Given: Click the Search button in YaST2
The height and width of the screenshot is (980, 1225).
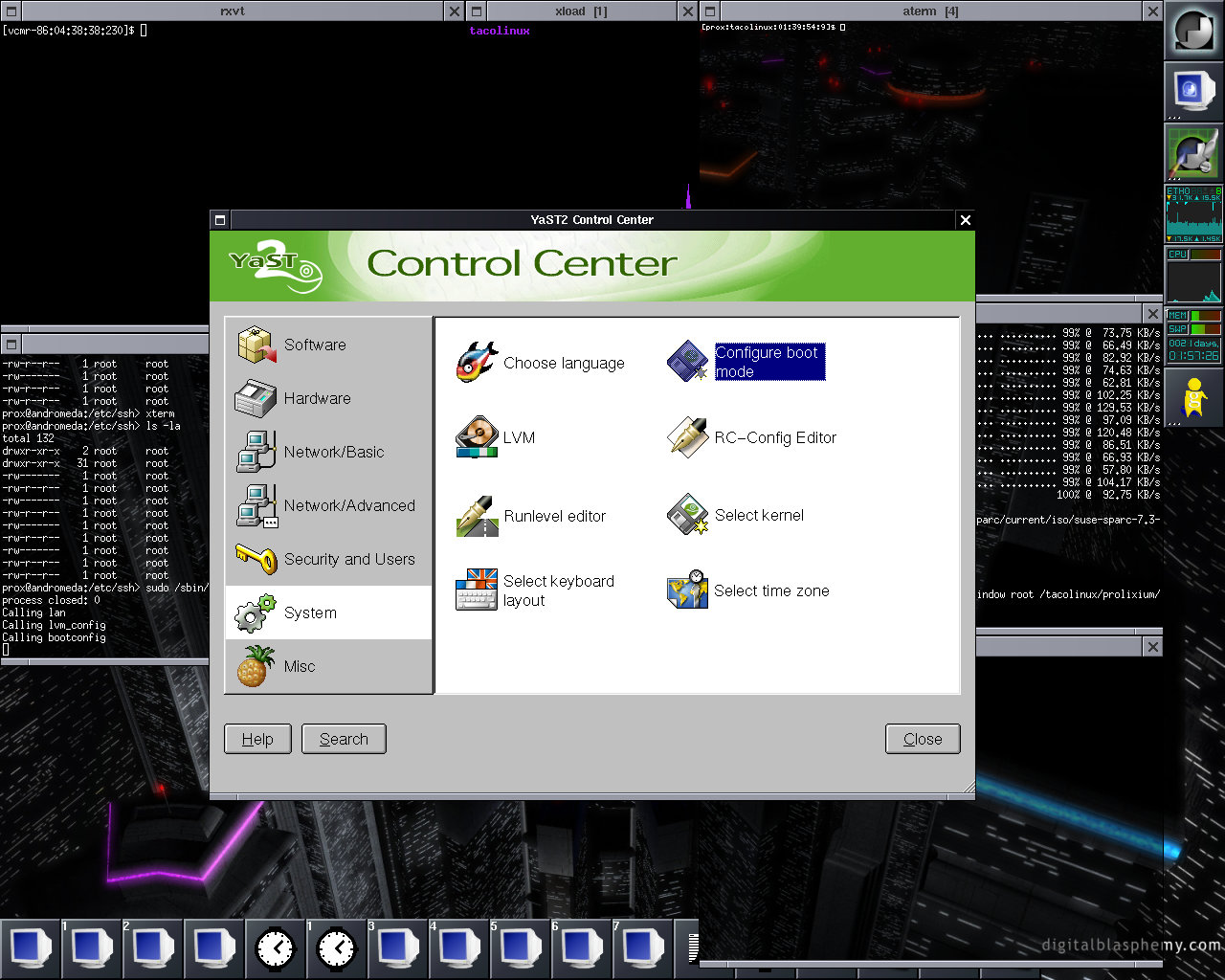Looking at the screenshot, I should [x=344, y=739].
